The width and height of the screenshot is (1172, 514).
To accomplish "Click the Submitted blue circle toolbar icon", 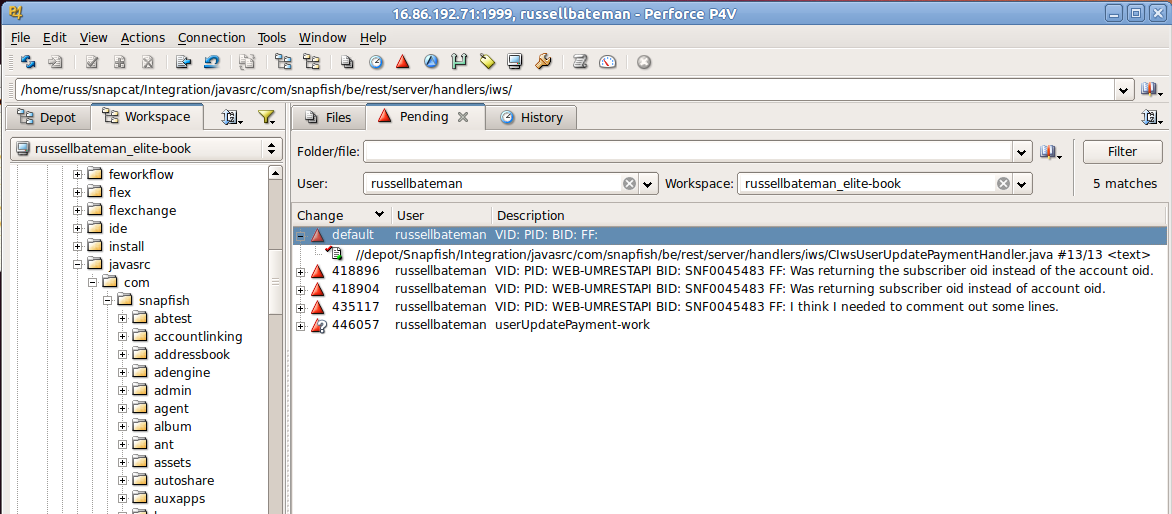I will click(x=431, y=62).
